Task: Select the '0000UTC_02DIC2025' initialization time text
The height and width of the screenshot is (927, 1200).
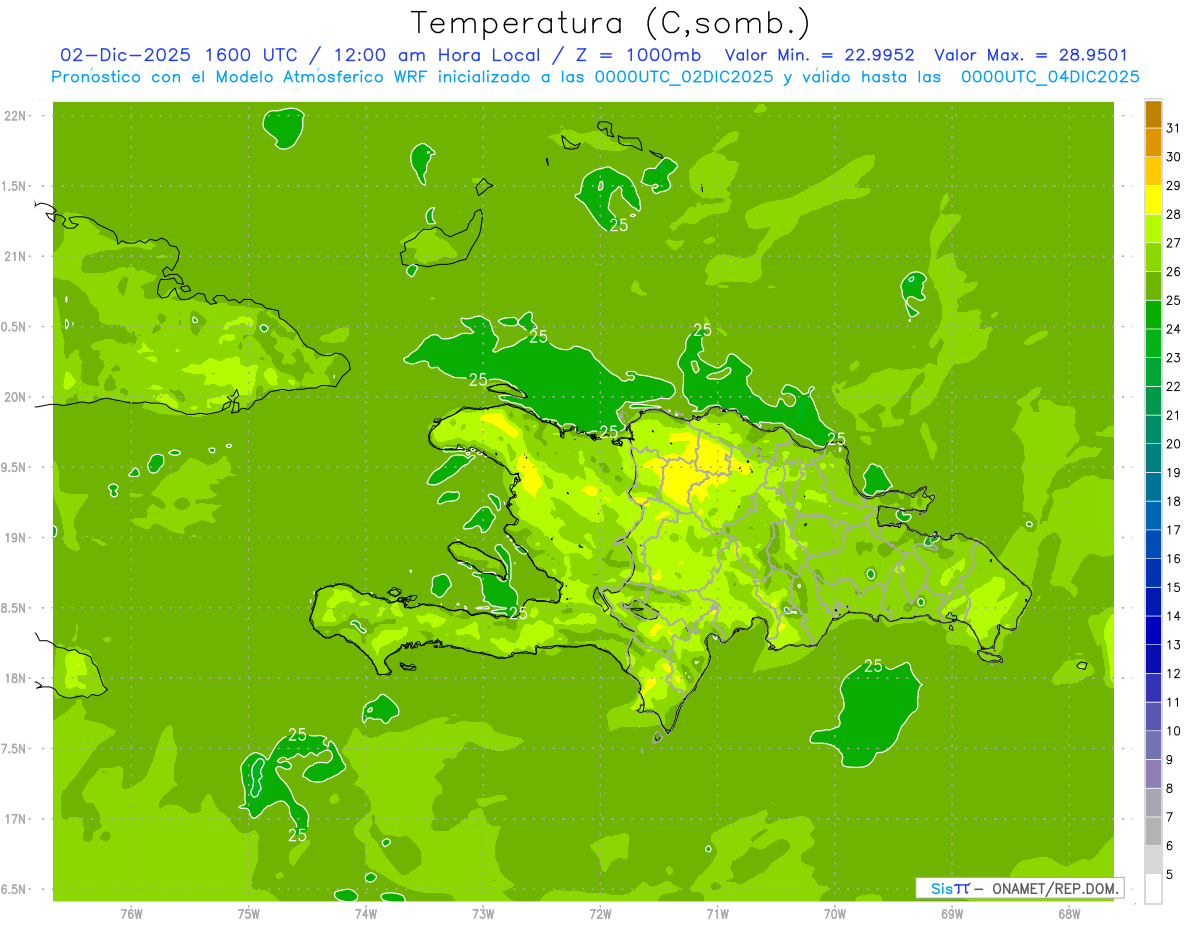Action: [x=684, y=77]
